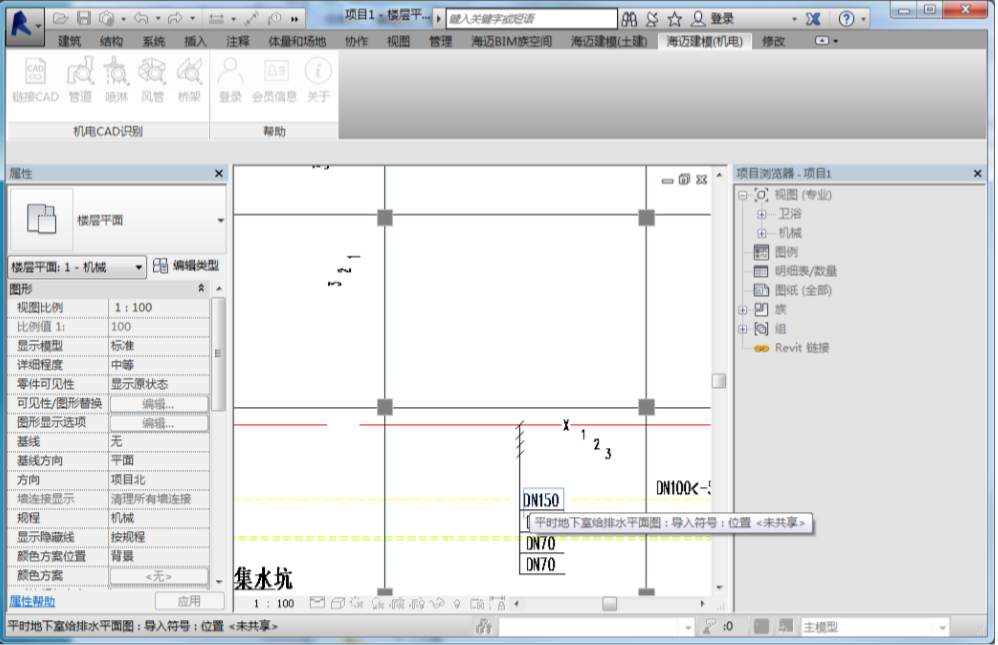Switch to 海迈建模(土建) tab
This screenshot has height=645, width=998.
pos(609,41)
